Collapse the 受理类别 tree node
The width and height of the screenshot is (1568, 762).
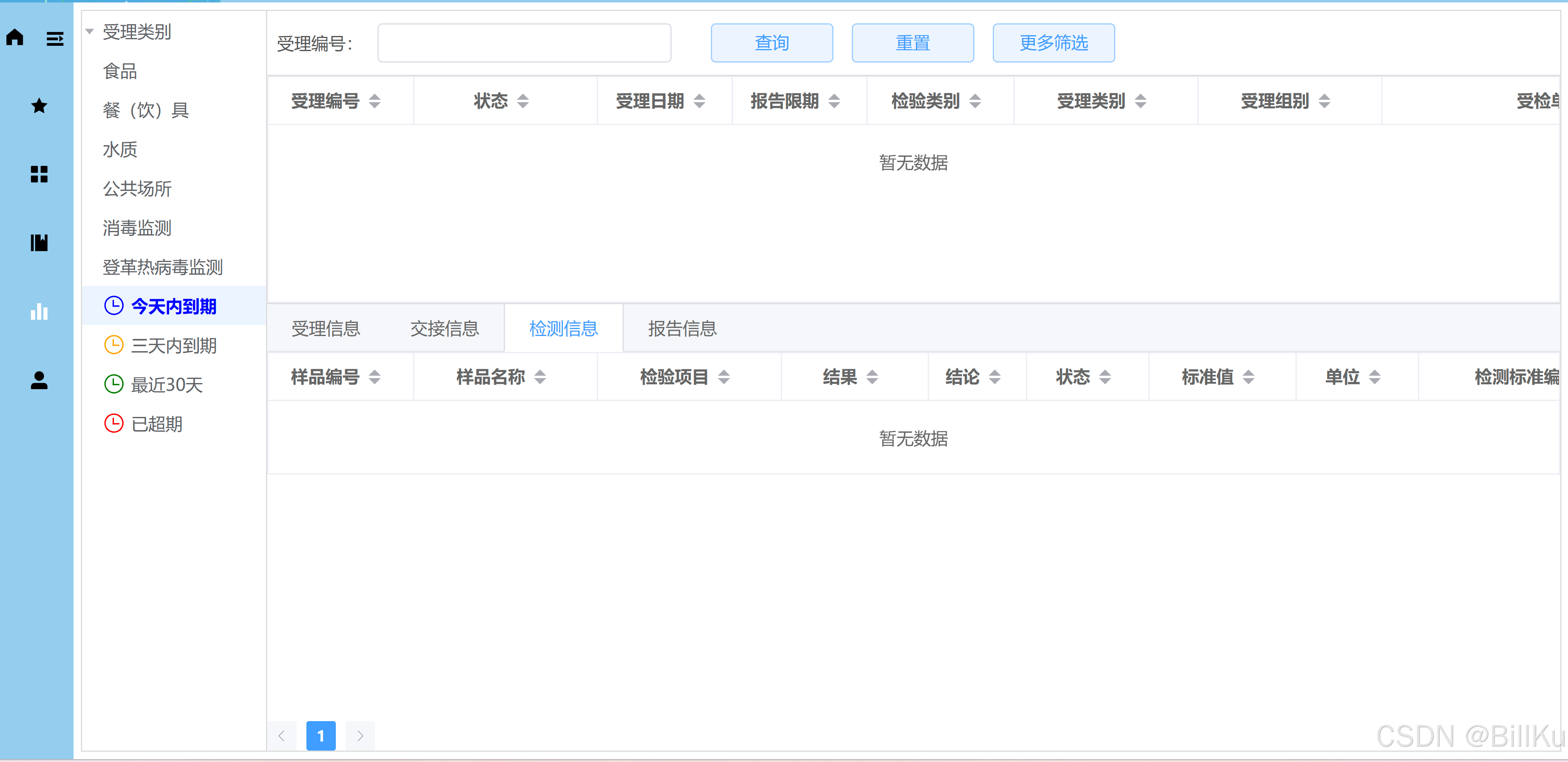click(x=89, y=31)
